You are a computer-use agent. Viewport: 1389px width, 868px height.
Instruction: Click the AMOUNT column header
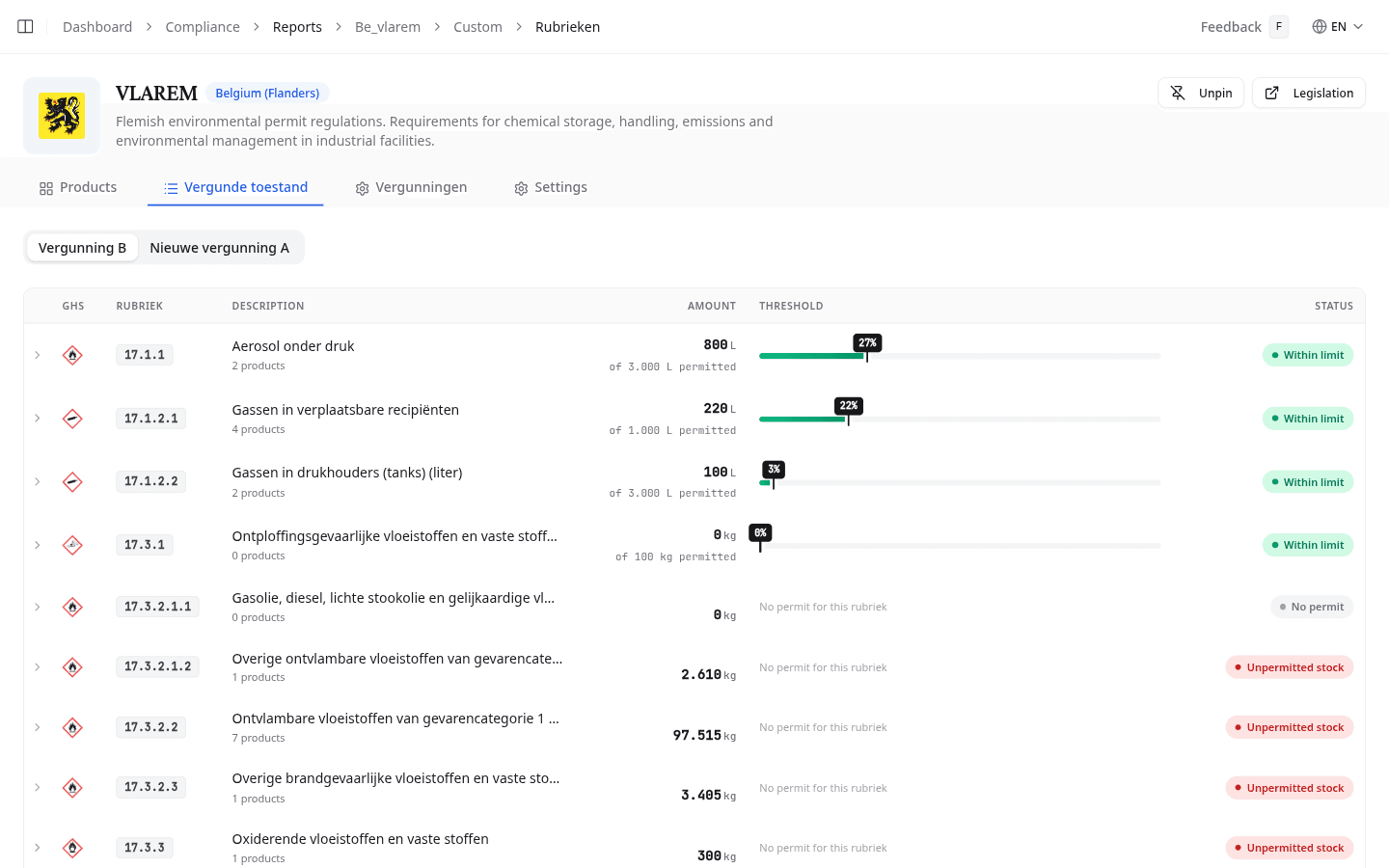pos(712,306)
